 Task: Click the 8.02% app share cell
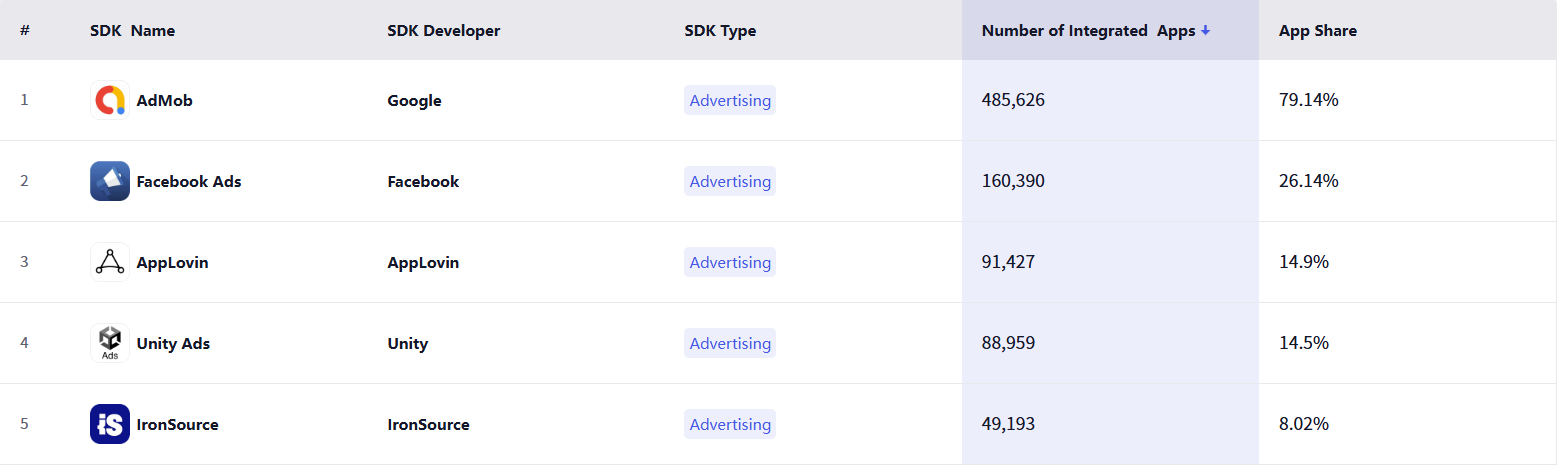(x=1304, y=424)
